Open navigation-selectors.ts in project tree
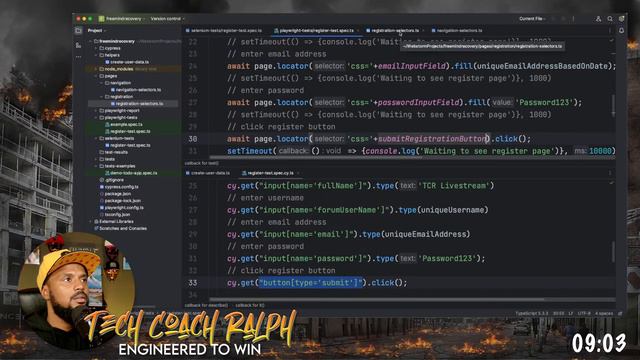640x360 pixels. 136,90
